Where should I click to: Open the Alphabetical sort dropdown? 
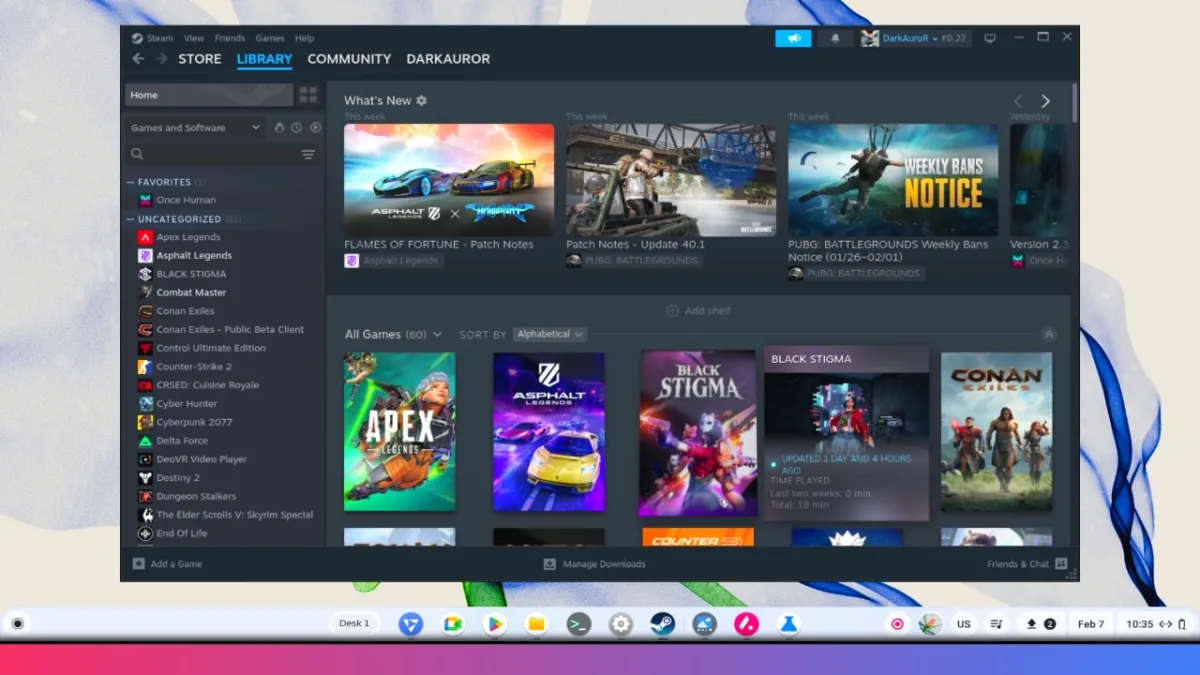550,334
